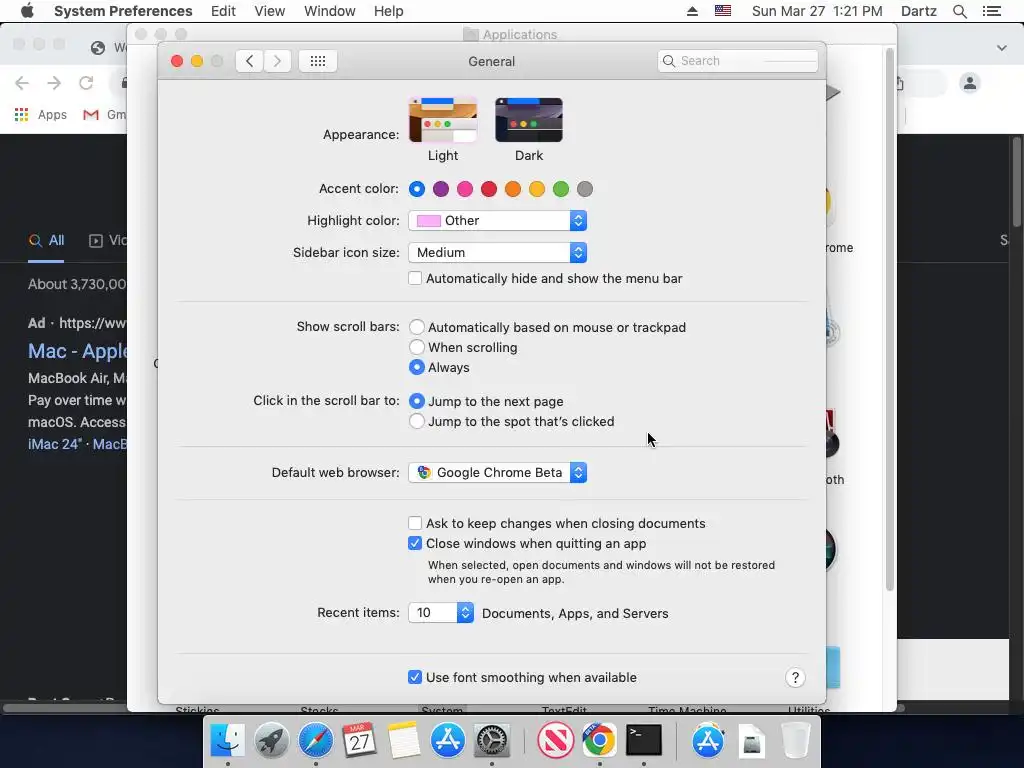The width and height of the screenshot is (1024, 768).
Task: Show all preferences grid button
Action: pyautogui.click(x=318, y=61)
